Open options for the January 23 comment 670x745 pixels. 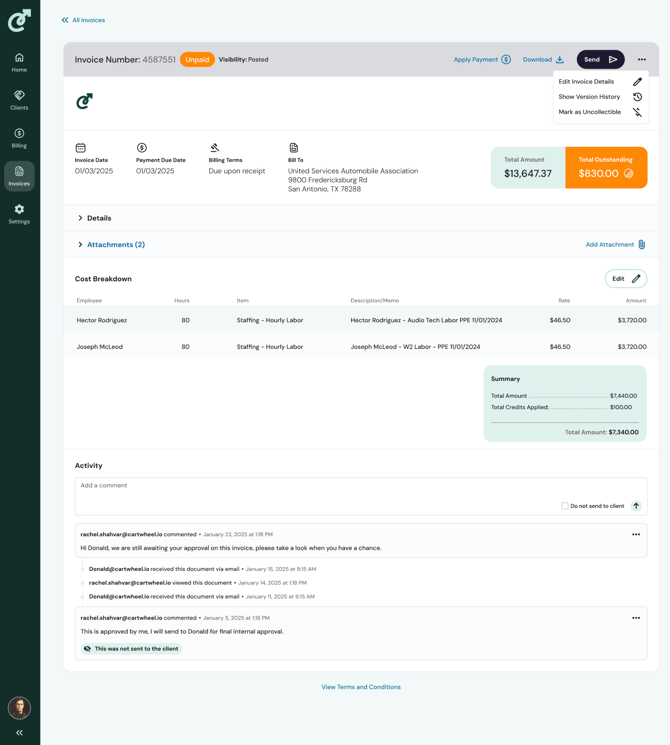(x=636, y=534)
